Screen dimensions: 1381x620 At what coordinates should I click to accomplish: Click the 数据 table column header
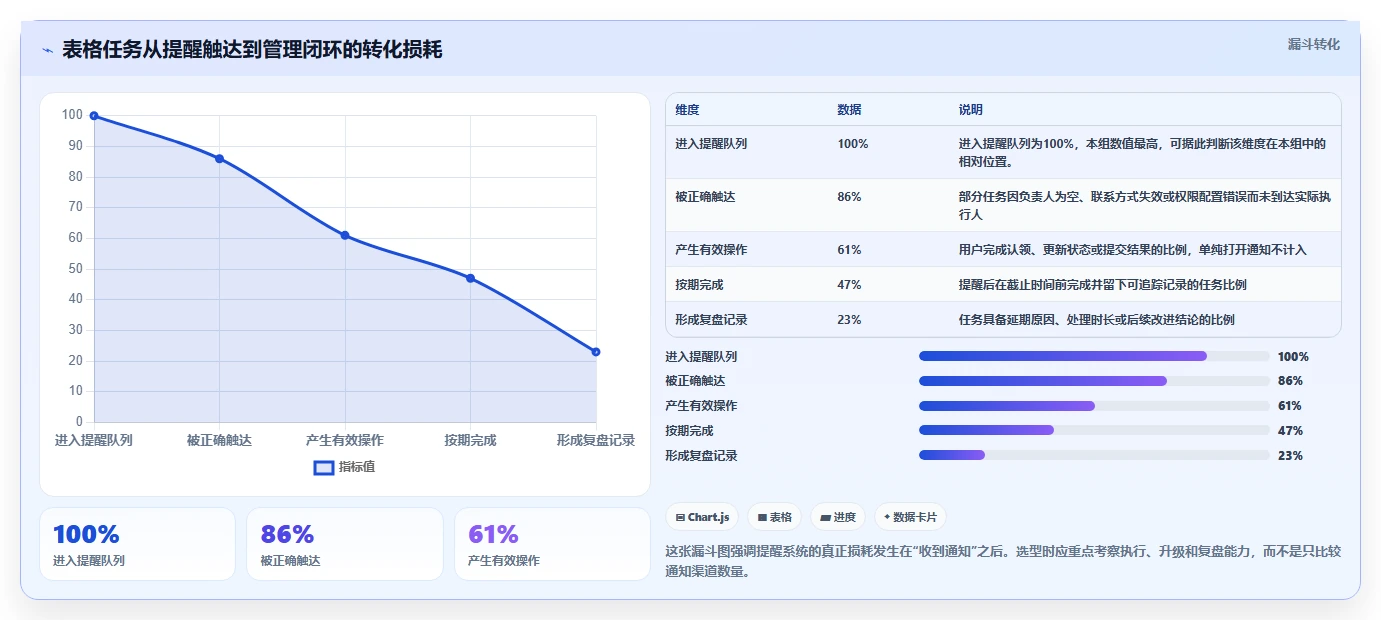pyautogui.click(x=849, y=110)
